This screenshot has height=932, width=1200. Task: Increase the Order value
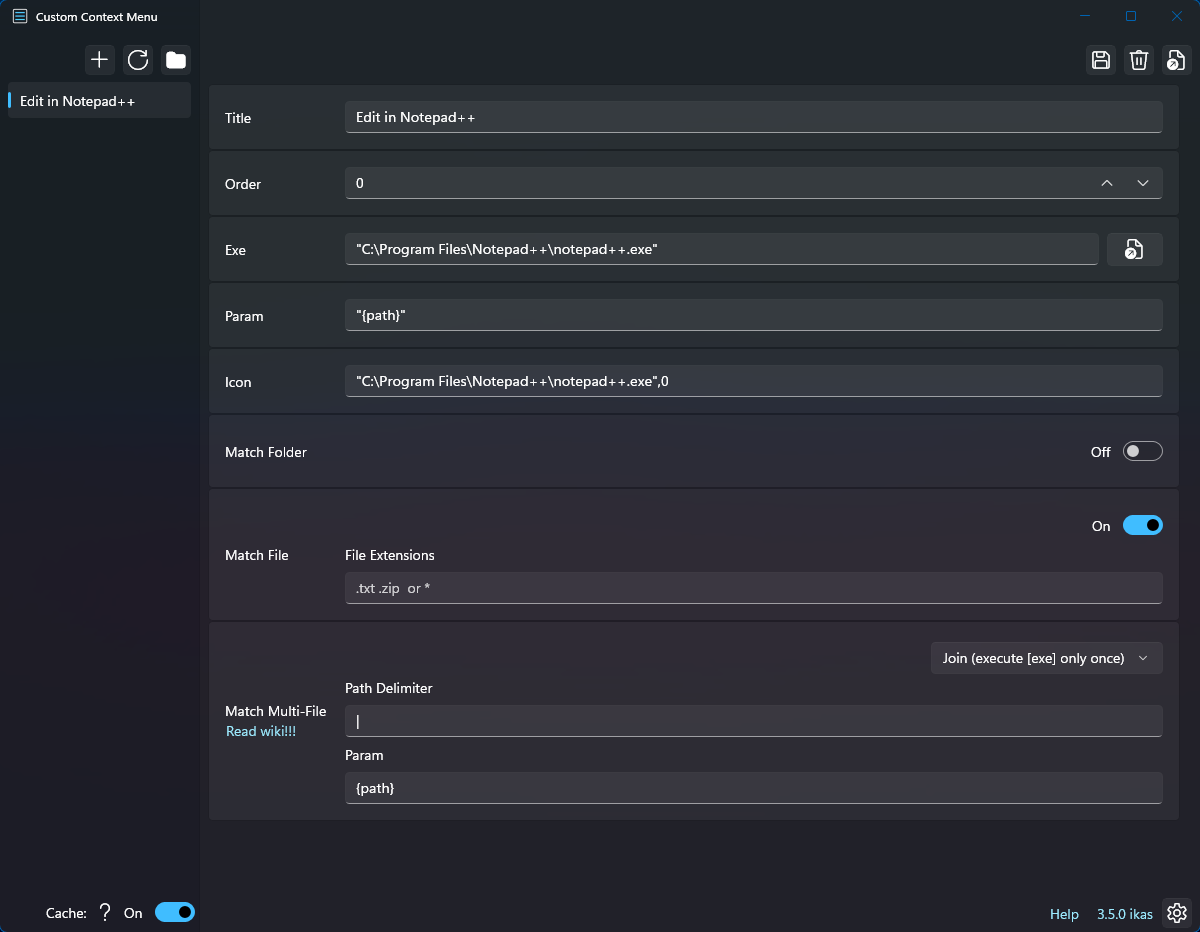point(1107,183)
